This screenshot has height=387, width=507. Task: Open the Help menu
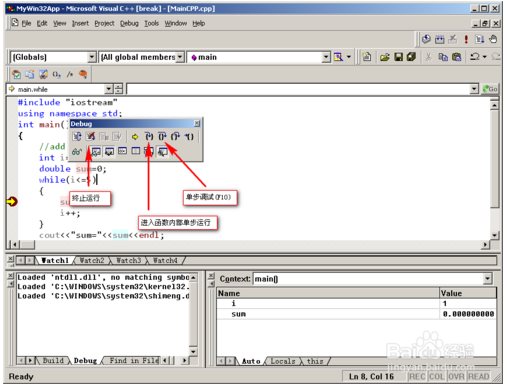[199, 23]
